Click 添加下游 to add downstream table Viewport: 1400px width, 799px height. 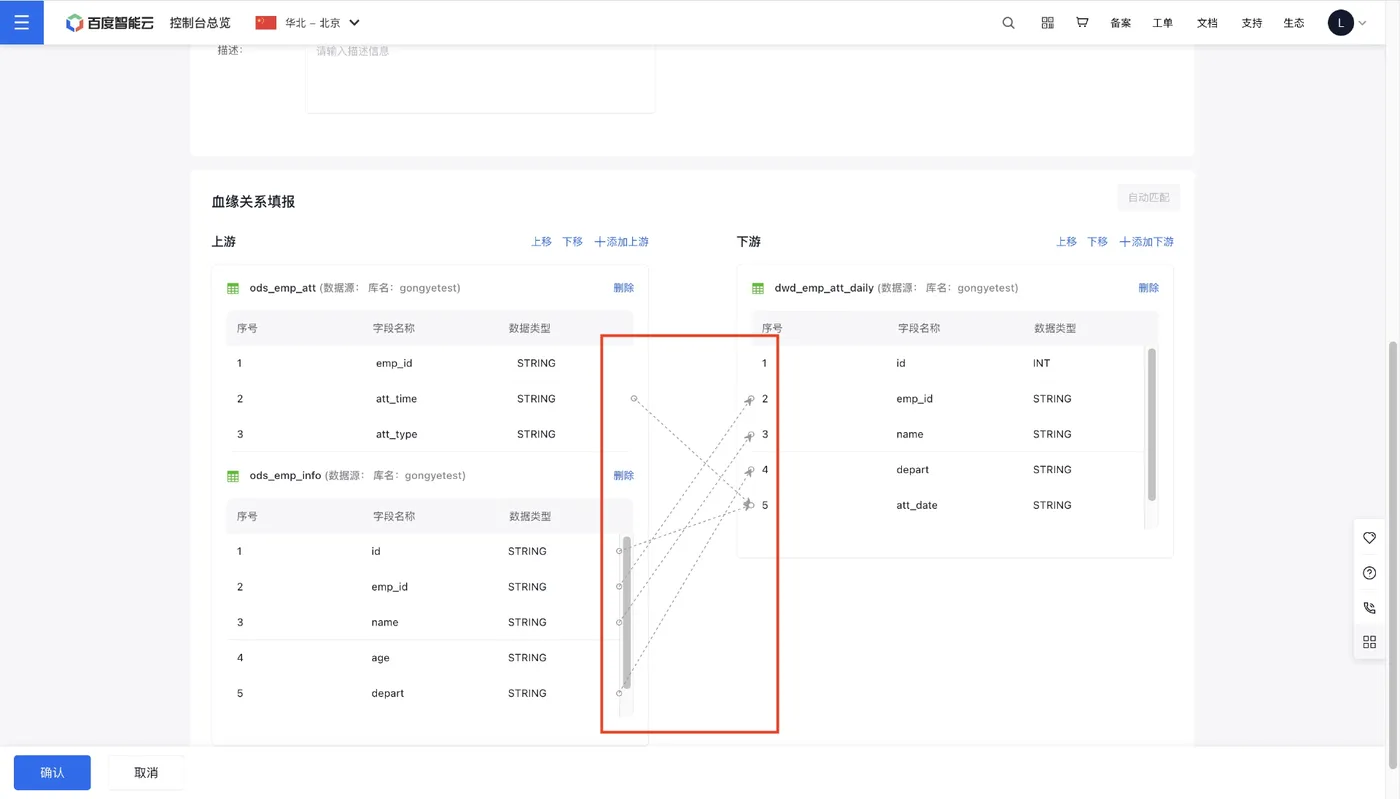[x=1146, y=242]
